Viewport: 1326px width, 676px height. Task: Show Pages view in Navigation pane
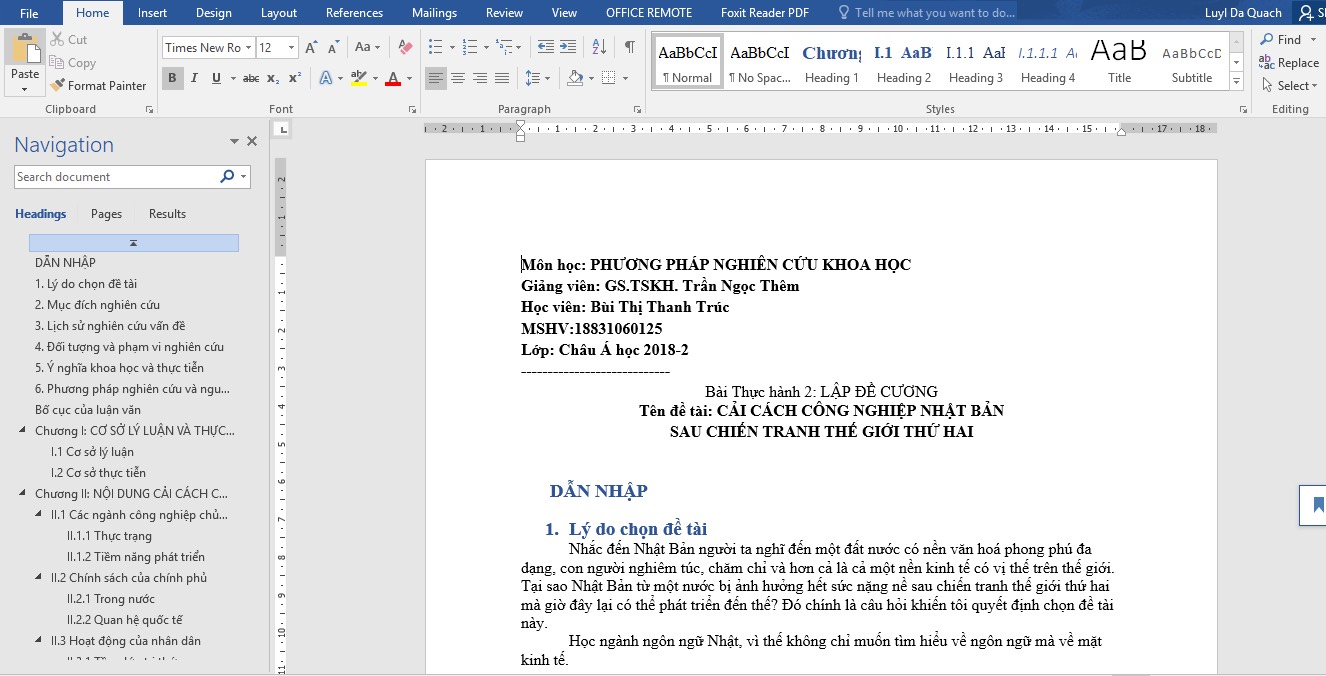(106, 214)
